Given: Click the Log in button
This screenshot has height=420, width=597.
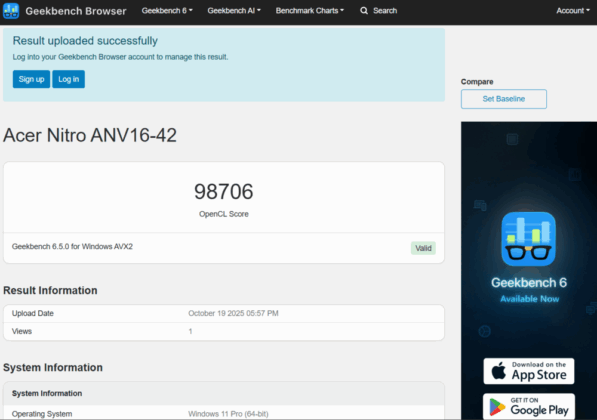Looking at the screenshot, I should pyautogui.click(x=69, y=79).
